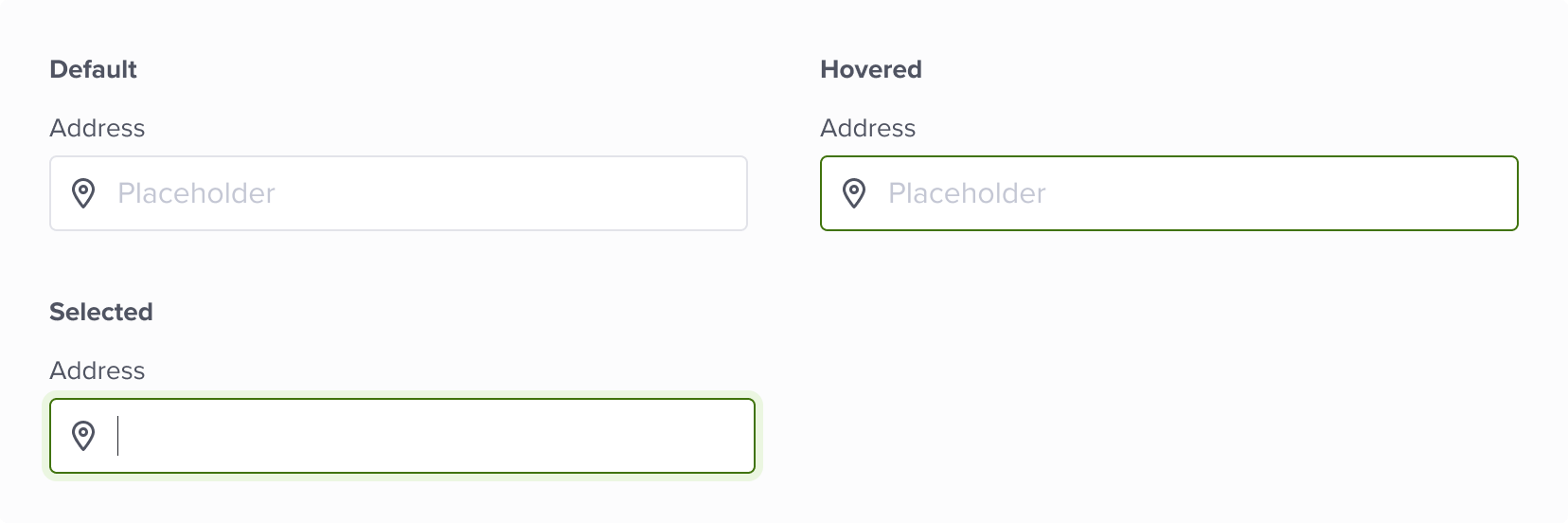Click the Address label under Selected
1568x523 pixels.
[98, 370]
